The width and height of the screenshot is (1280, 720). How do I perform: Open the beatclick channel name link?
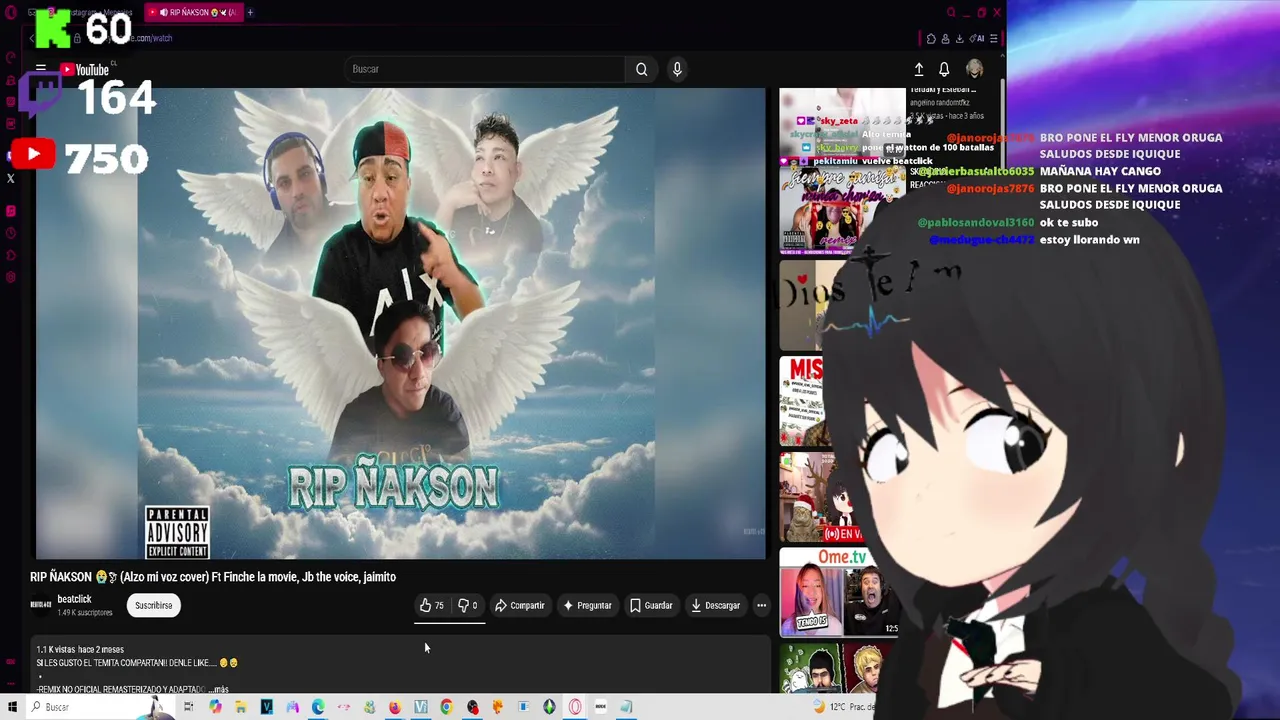tap(74, 599)
